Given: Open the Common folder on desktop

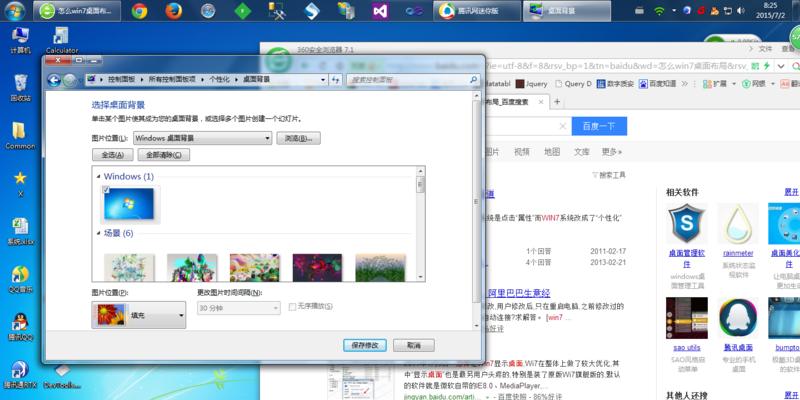Looking at the screenshot, I should tap(20, 136).
